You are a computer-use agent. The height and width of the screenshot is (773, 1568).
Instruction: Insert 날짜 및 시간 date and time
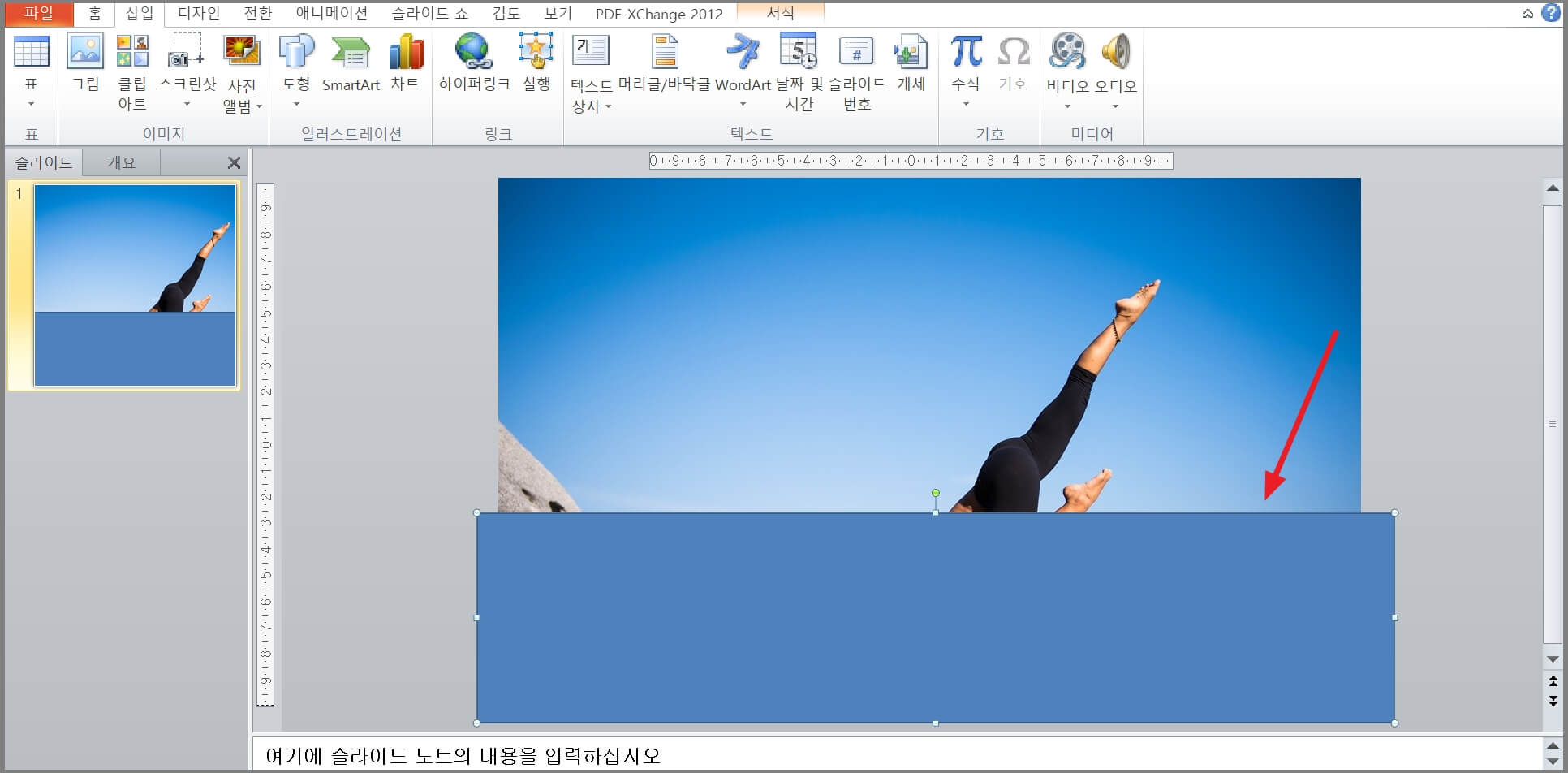click(799, 50)
